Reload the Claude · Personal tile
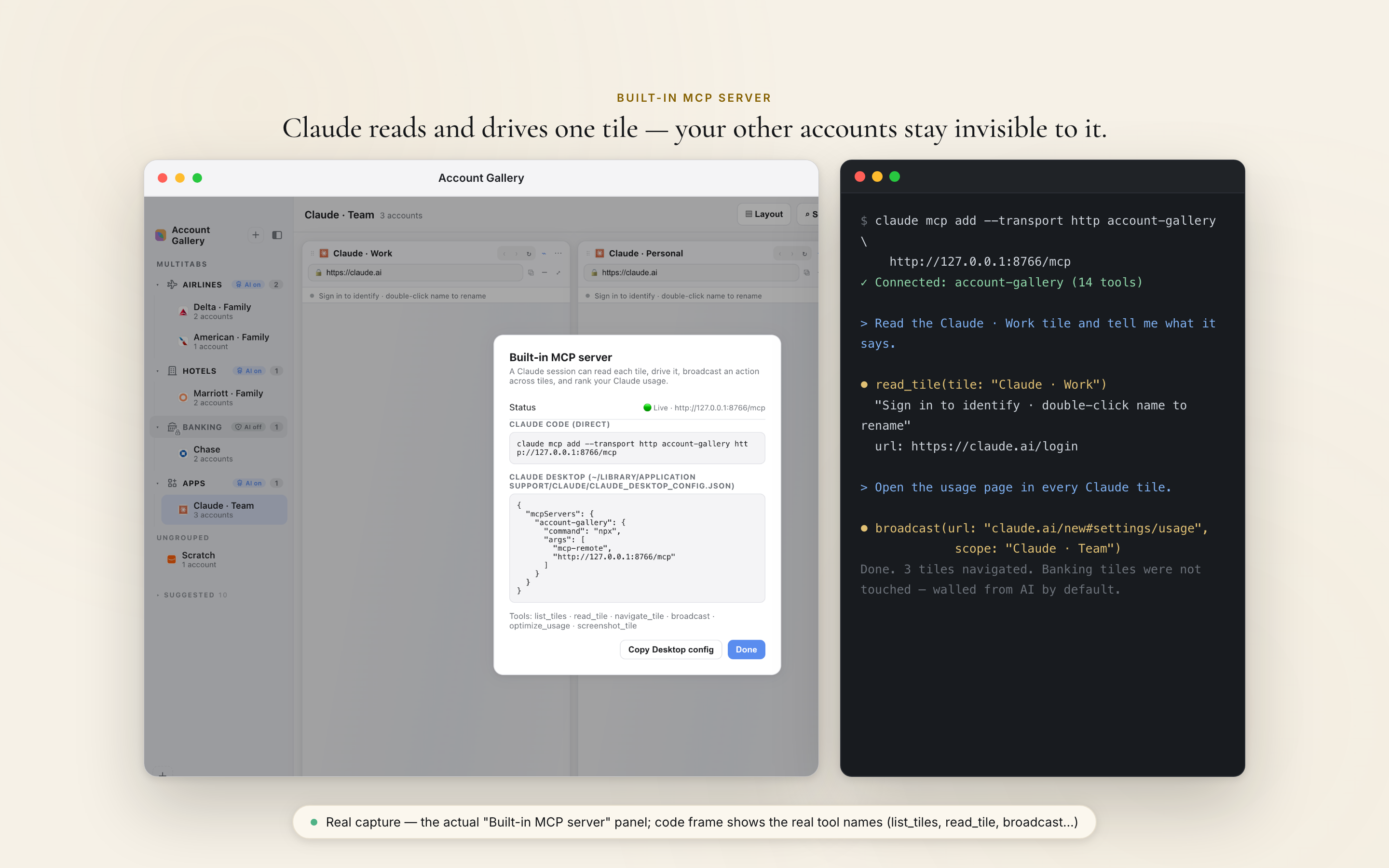 click(x=804, y=253)
